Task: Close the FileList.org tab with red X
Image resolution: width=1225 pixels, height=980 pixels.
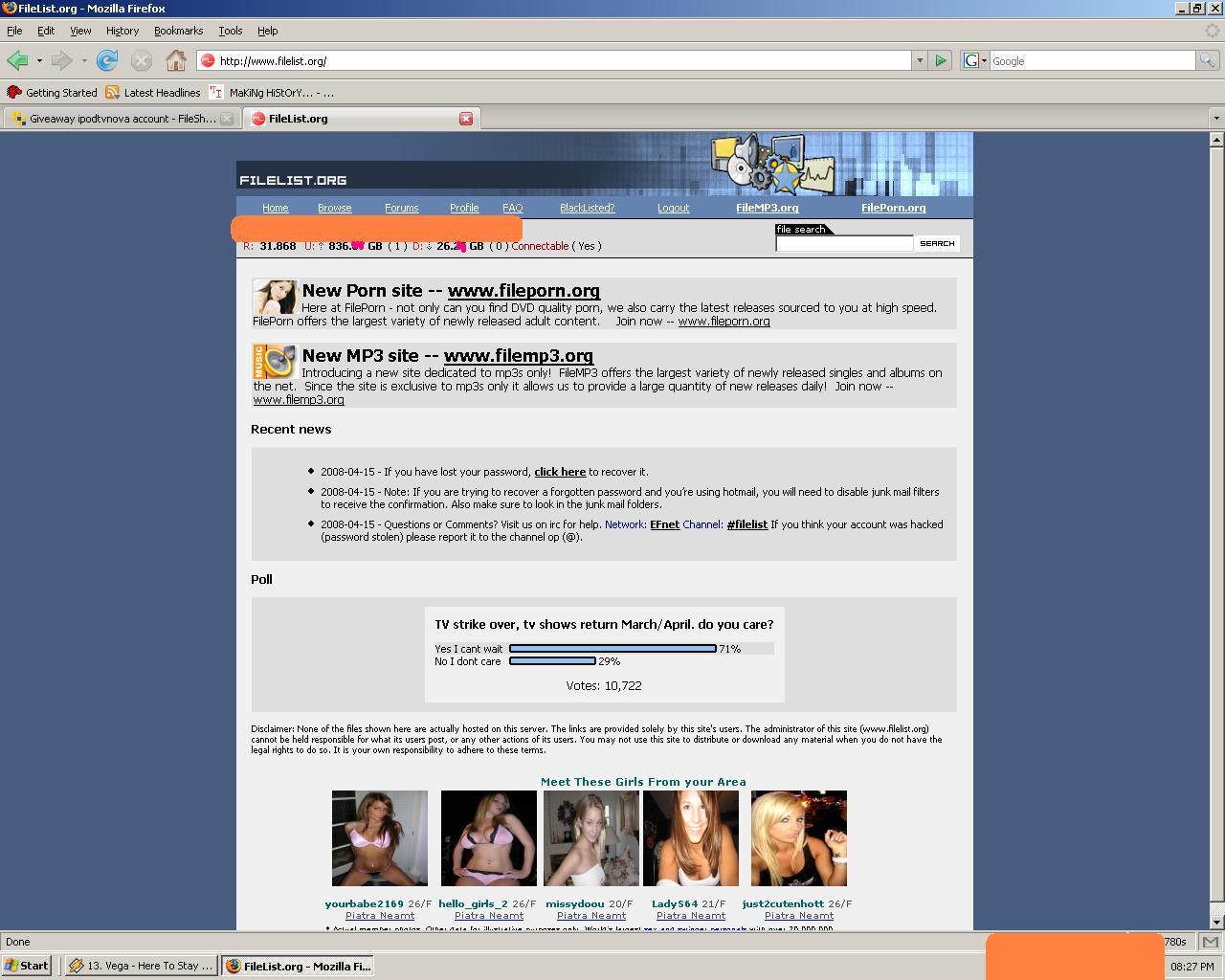Action: click(466, 119)
